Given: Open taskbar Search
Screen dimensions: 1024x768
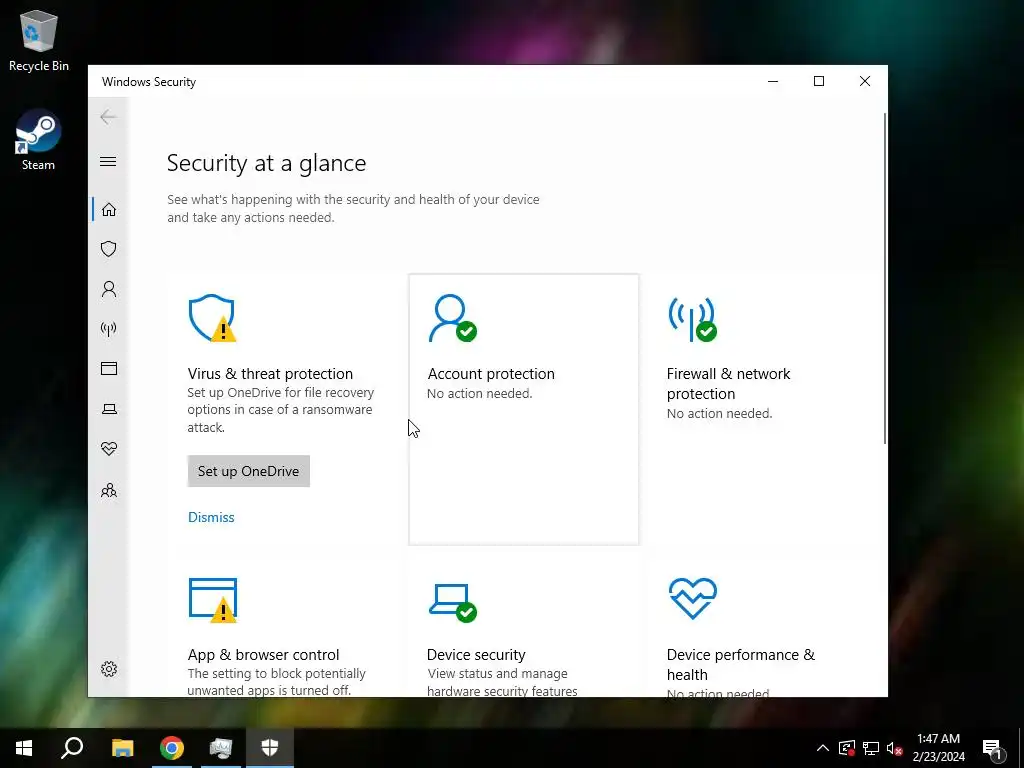Looking at the screenshot, I should pyautogui.click(x=72, y=748).
